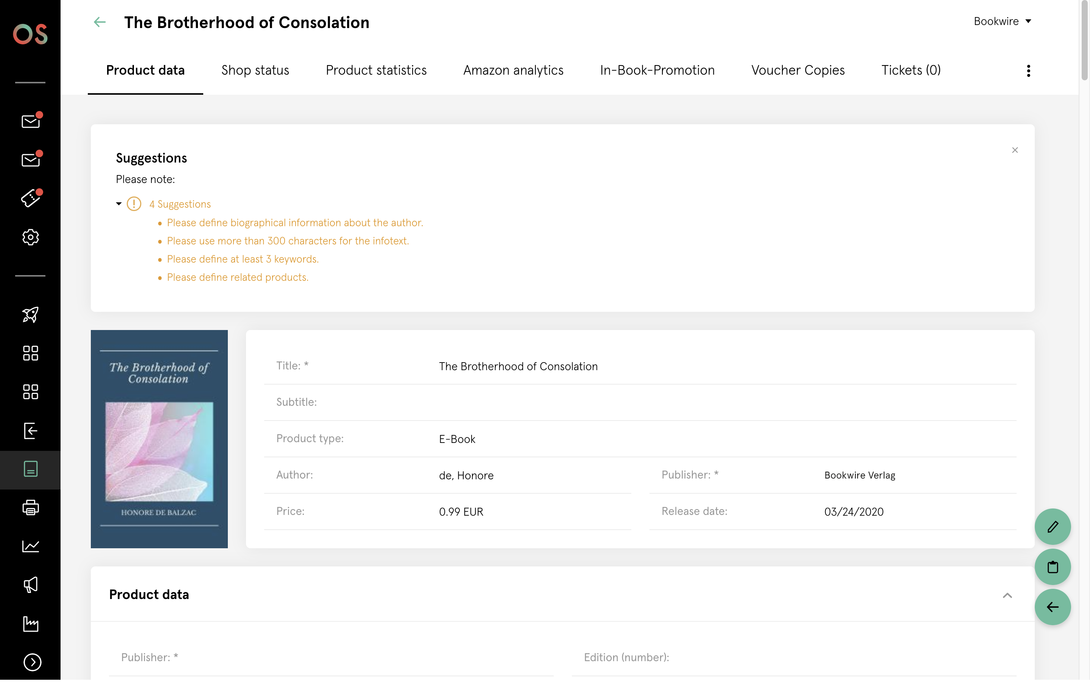Open the Bookwire account dropdown
The width and height of the screenshot is (1090, 682).
pyautogui.click(x=1002, y=22)
